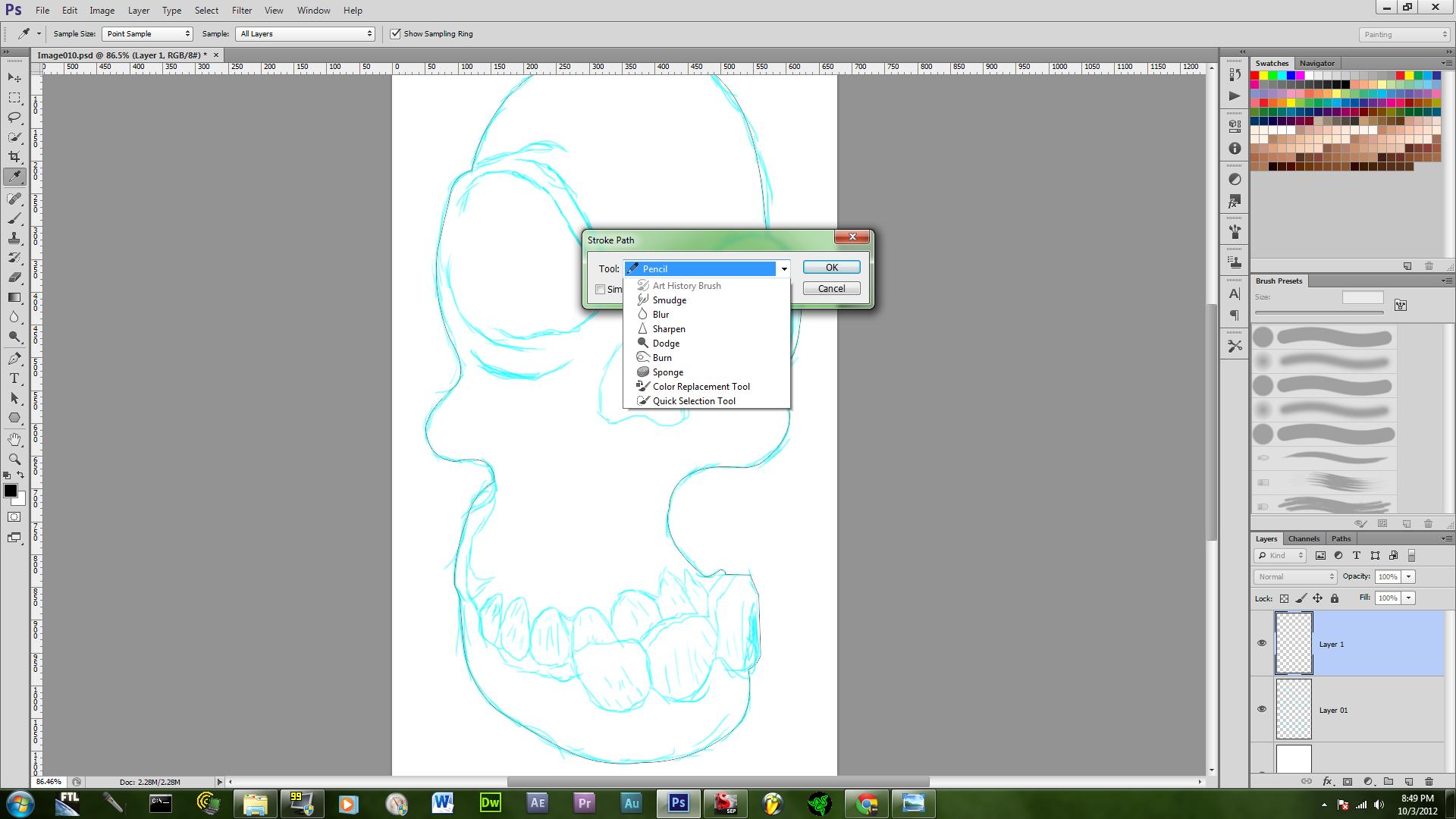Image resolution: width=1456 pixels, height=819 pixels.
Task: Click the black foreground color swatch
Action: pos(10,491)
